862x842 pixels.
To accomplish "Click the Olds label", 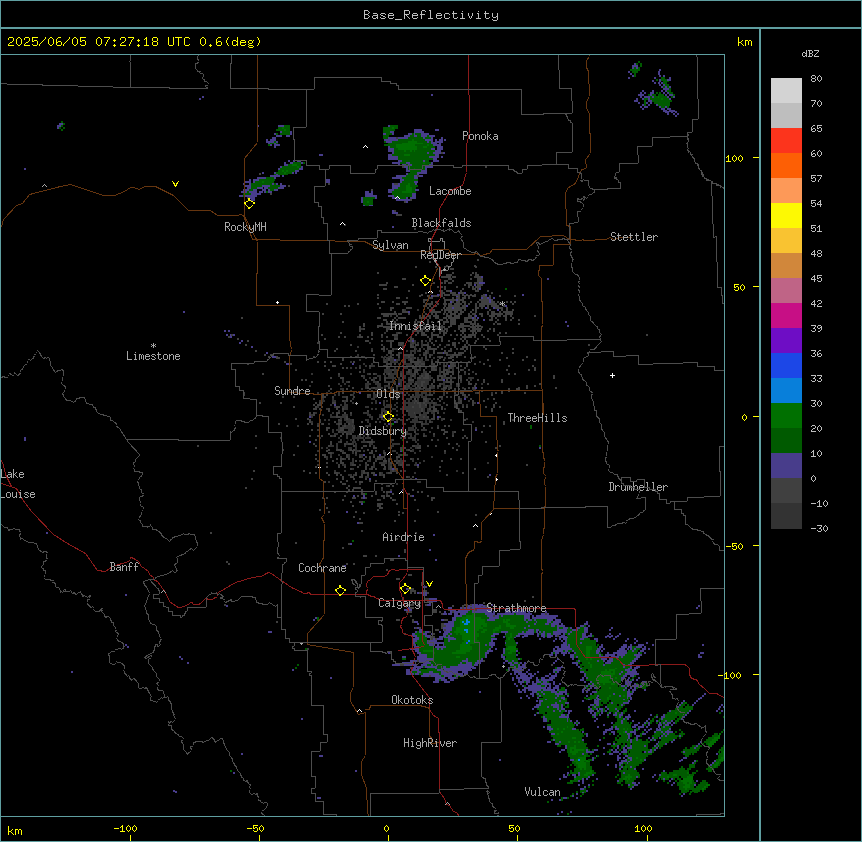I will (388, 394).
